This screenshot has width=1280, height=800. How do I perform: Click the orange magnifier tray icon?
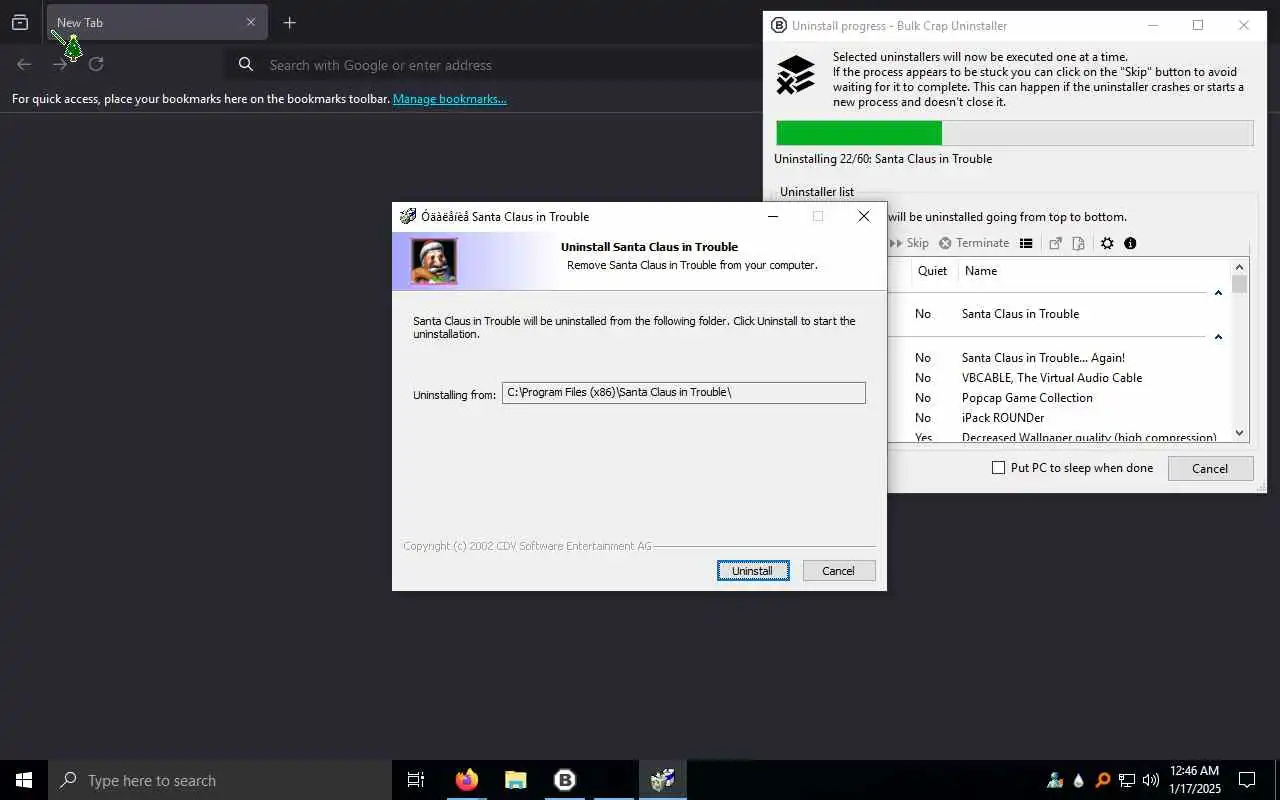click(1103, 780)
